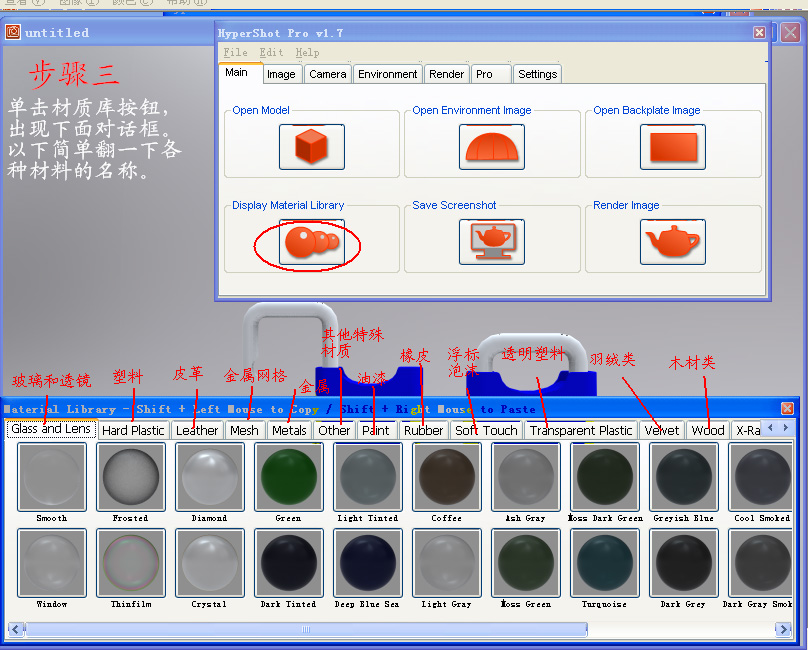Close the Material Library panel
Viewport: 808px width, 650px height.
(x=787, y=408)
